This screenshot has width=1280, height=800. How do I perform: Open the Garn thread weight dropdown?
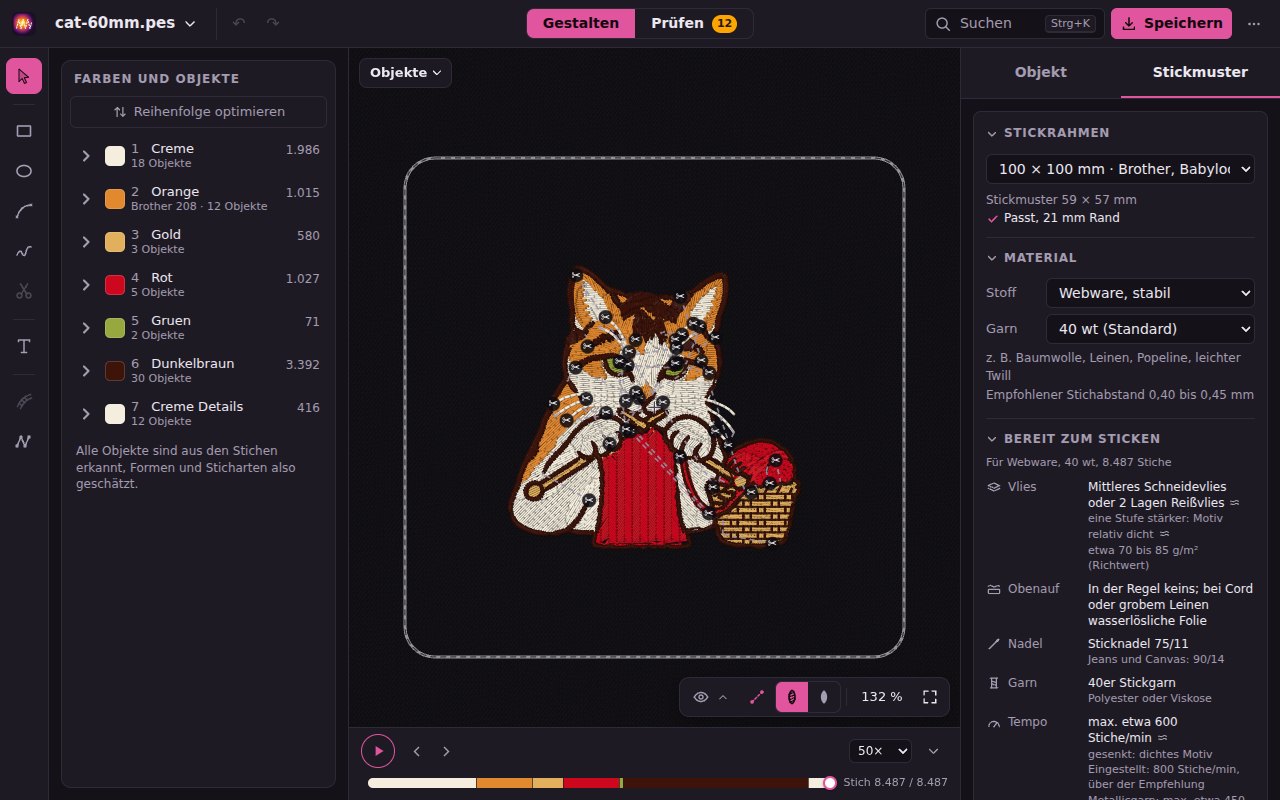tap(1150, 329)
